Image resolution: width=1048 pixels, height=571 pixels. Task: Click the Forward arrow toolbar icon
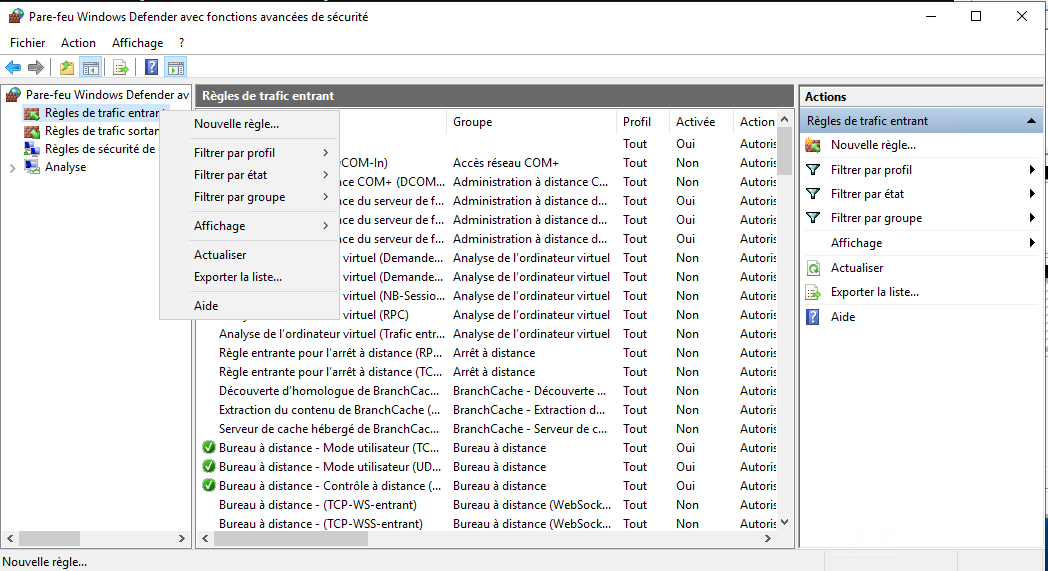tap(36, 68)
